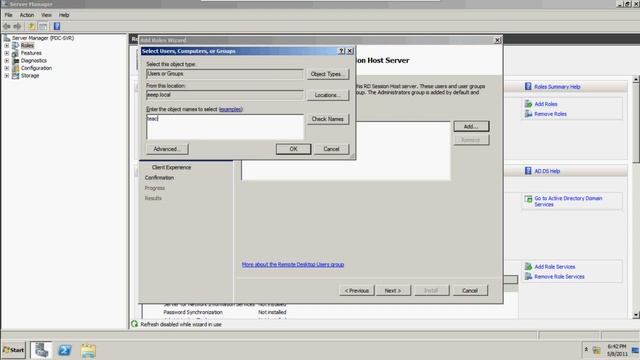Screen dimensions: 640x360
Task: Close the Select Users dialog
Action: tap(350, 51)
